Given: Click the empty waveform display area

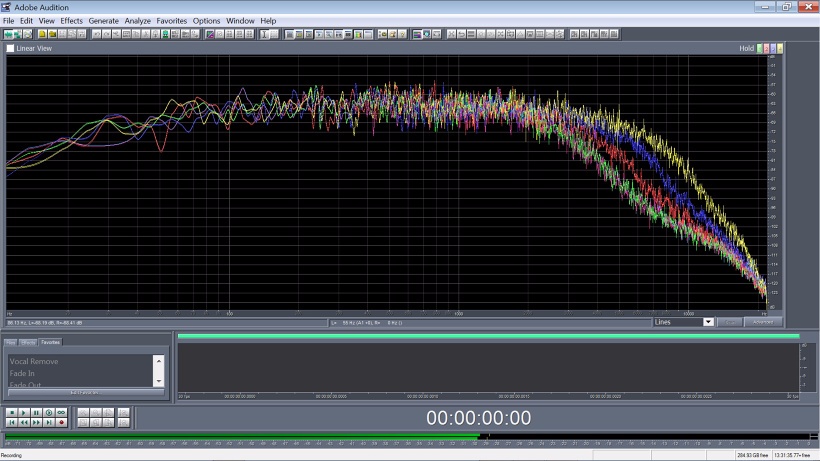Looking at the screenshot, I should pos(487,367).
